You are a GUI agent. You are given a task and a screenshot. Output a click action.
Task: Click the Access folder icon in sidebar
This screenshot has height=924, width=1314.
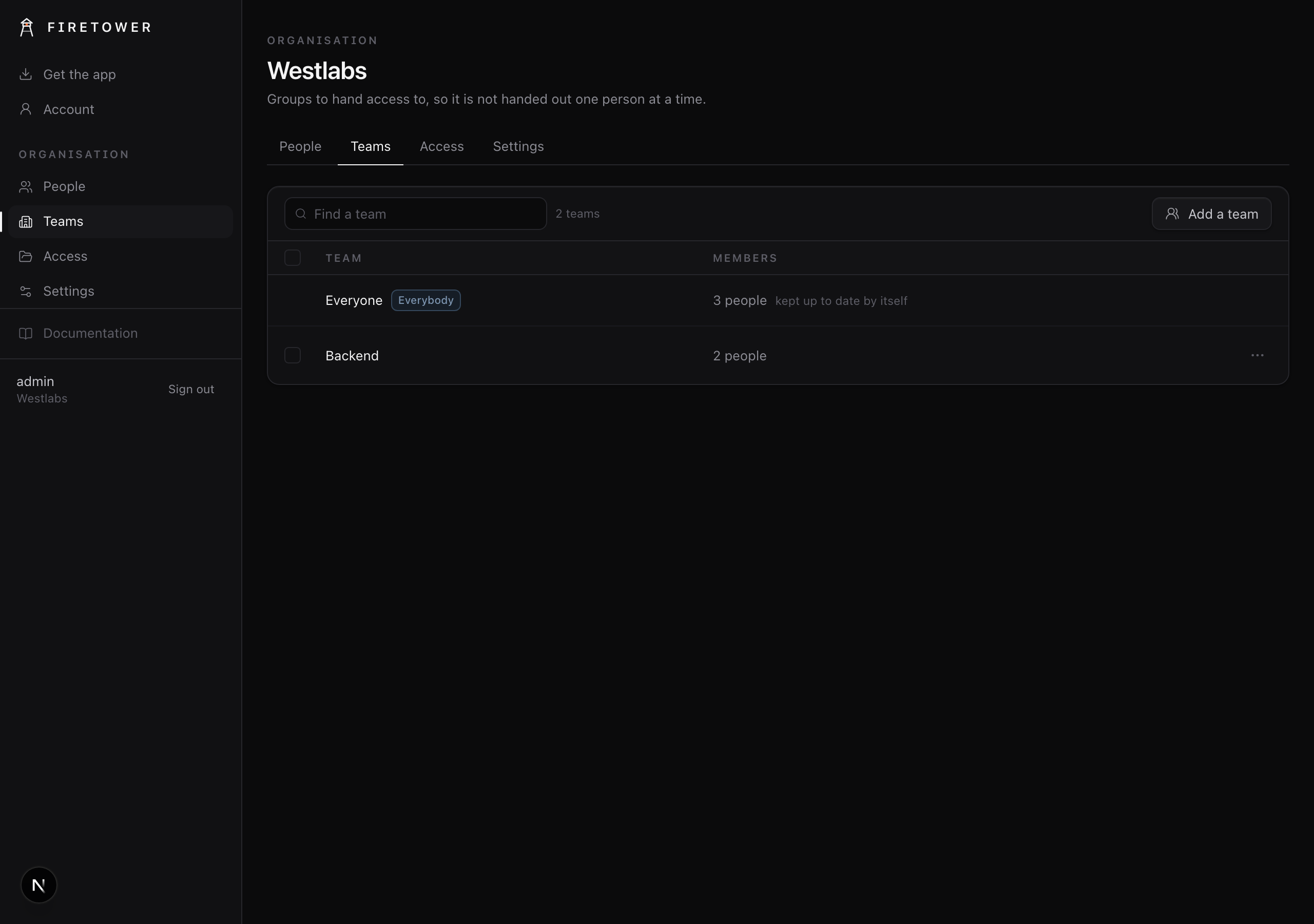(25, 257)
